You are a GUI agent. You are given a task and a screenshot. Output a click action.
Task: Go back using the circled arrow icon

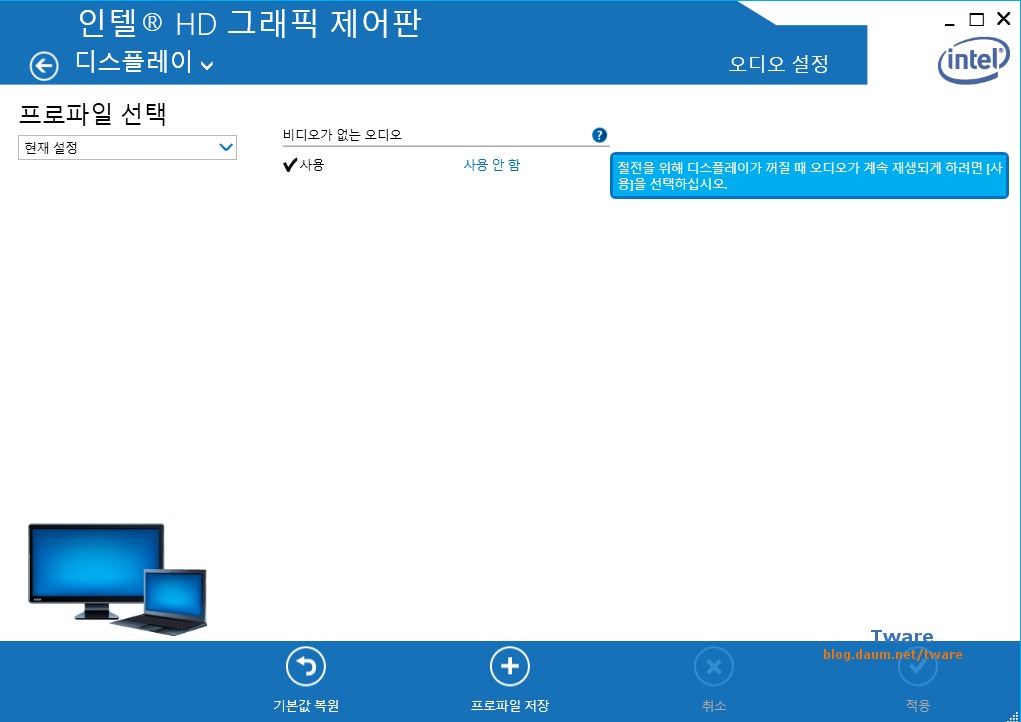(44, 66)
